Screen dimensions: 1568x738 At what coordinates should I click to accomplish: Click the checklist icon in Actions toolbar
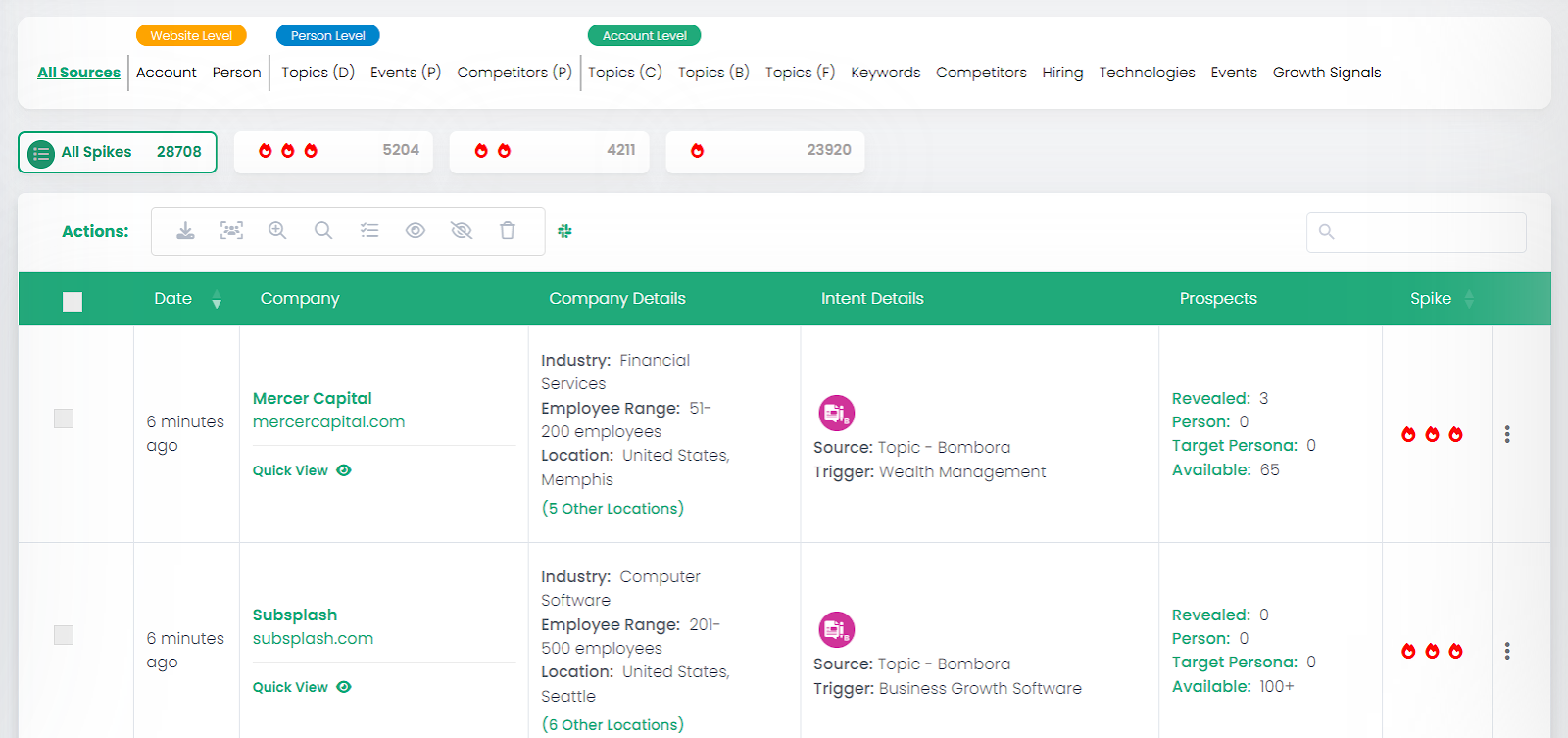[x=369, y=231]
